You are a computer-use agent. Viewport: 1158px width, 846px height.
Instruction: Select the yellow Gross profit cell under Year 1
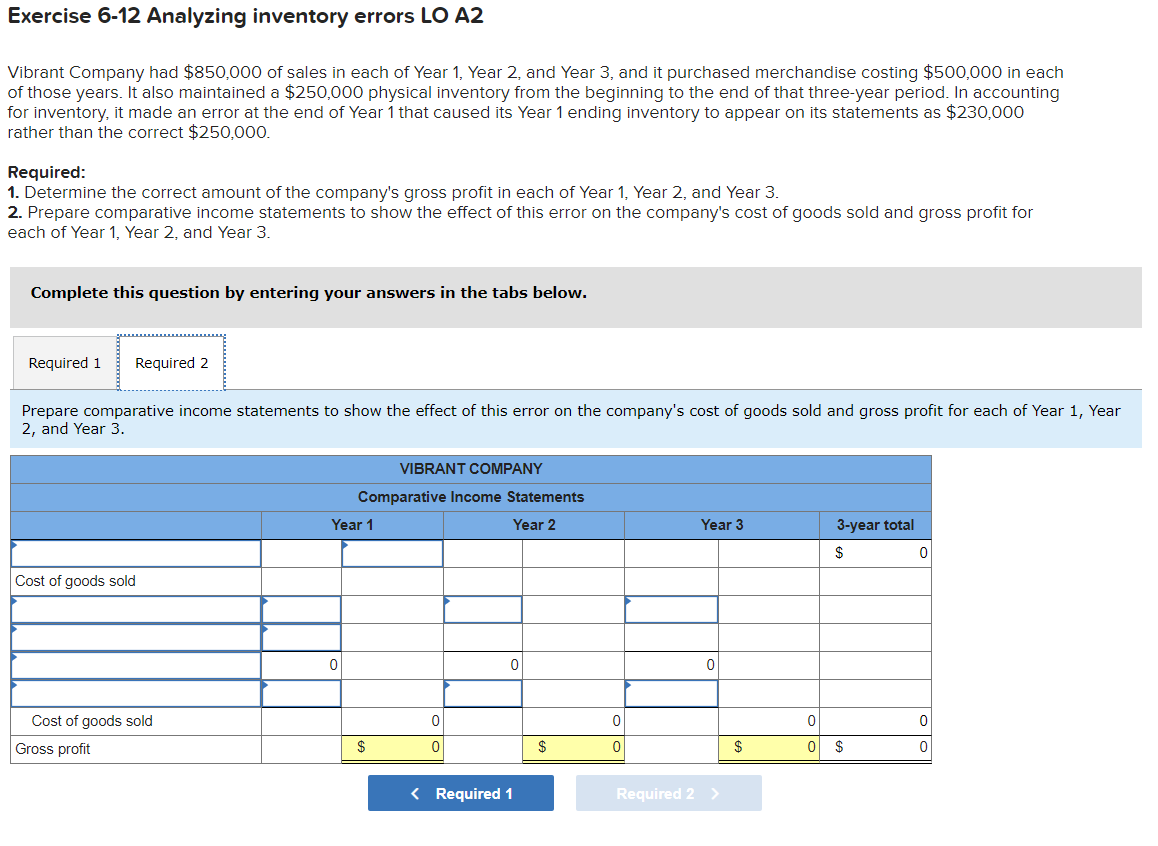pos(392,747)
